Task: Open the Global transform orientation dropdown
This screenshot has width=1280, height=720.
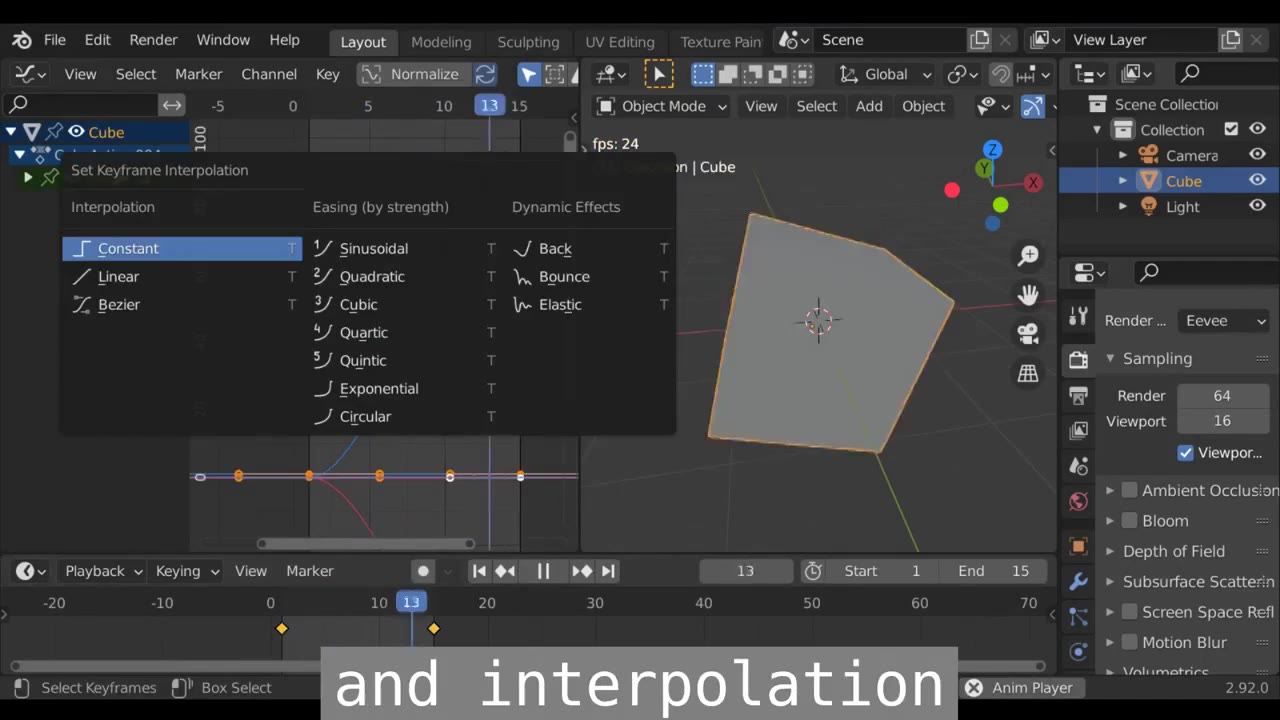Action: (x=885, y=74)
